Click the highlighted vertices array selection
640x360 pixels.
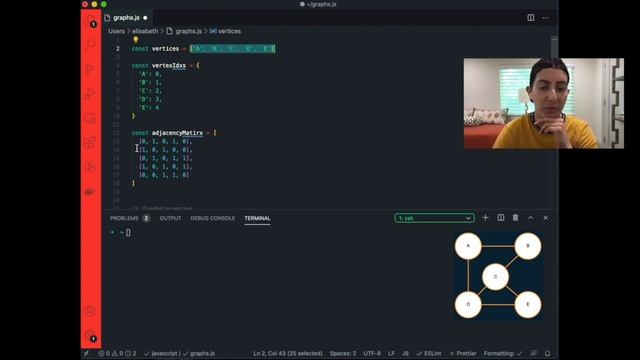pyautogui.click(x=232, y=49)
